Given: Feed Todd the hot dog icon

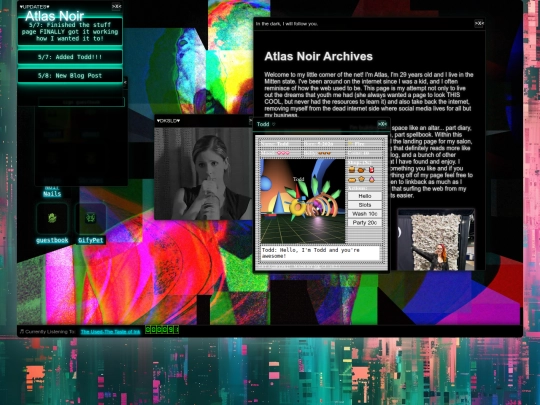Looking at the screenshot, I should pos(352,180).
